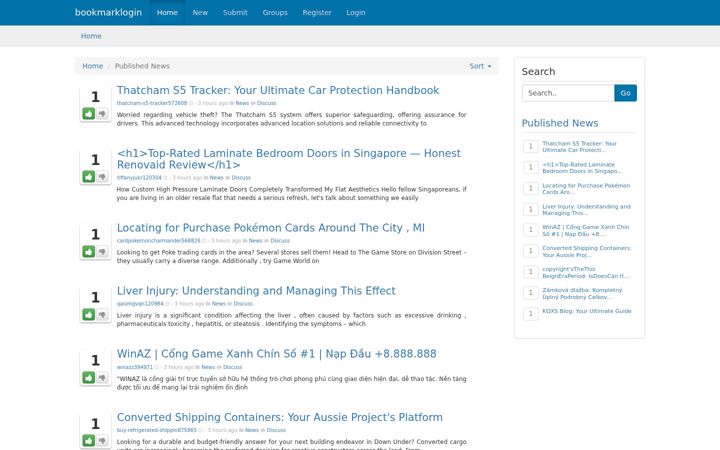This screenshot has width=720, height=450.
Task: Go to the New menu item
Action: tap(200, 12)
